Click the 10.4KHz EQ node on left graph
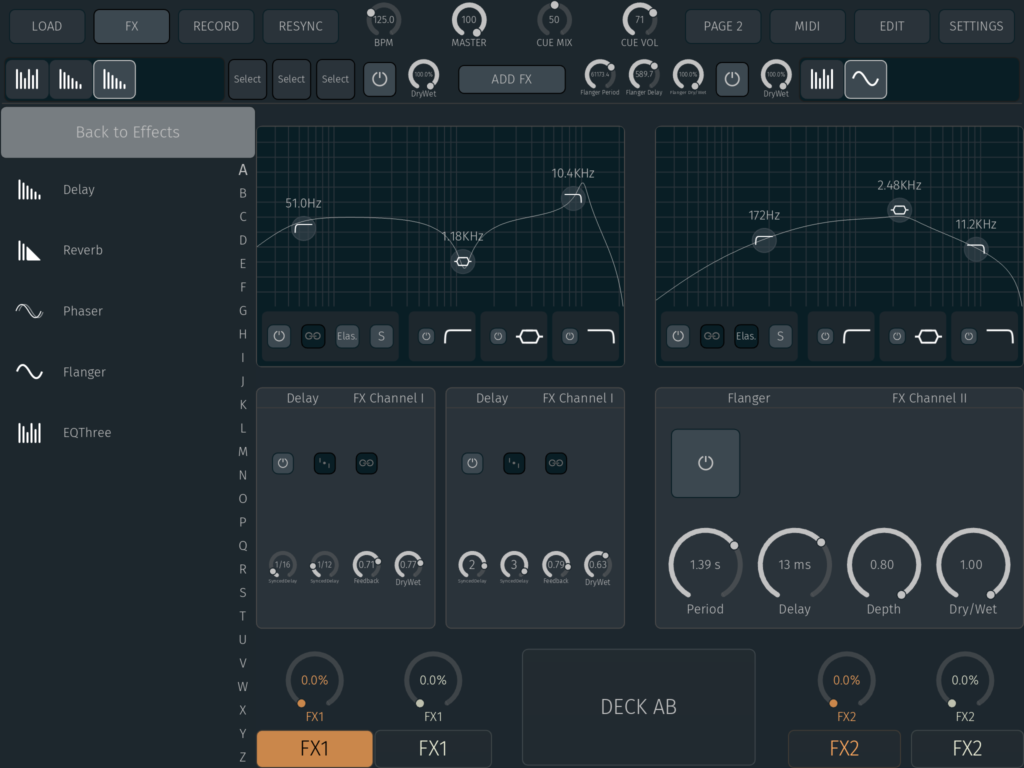The image size is (1024, 768). pos(573,199)
